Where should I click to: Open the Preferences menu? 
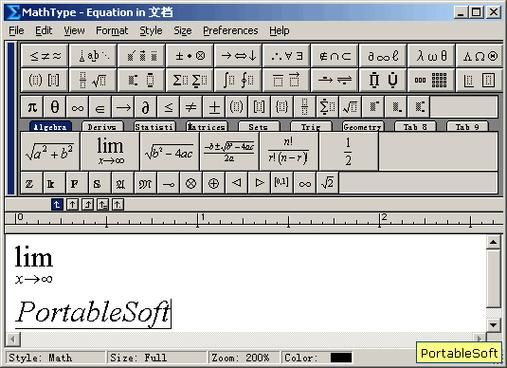[x=230, y=31]
